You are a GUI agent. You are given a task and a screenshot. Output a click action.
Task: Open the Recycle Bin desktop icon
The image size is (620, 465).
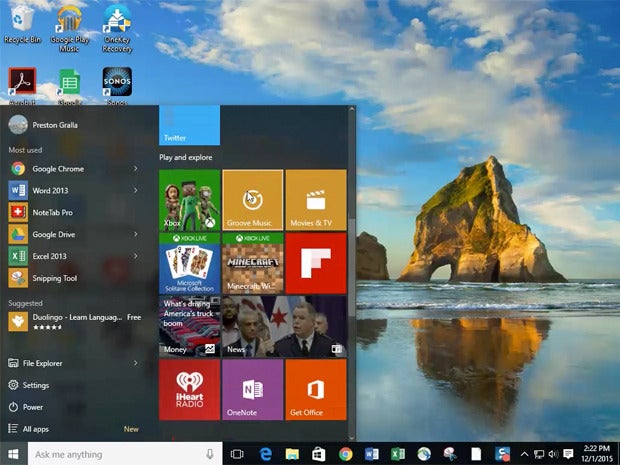[x=23, y=22]
